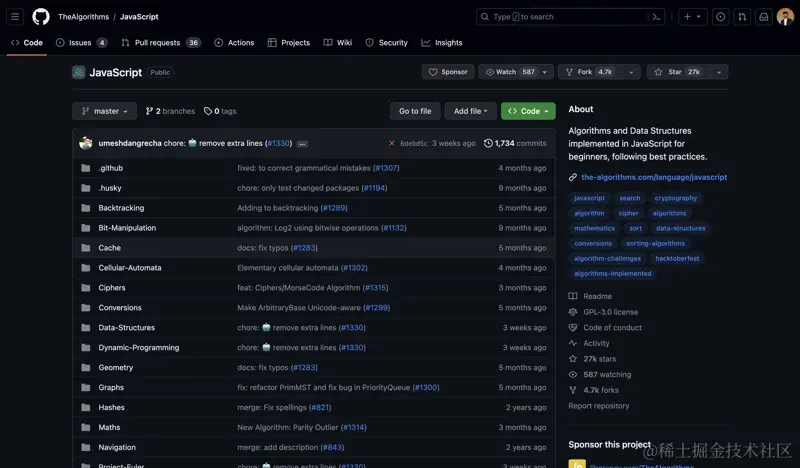Click the Report repository link

[598, 406]
